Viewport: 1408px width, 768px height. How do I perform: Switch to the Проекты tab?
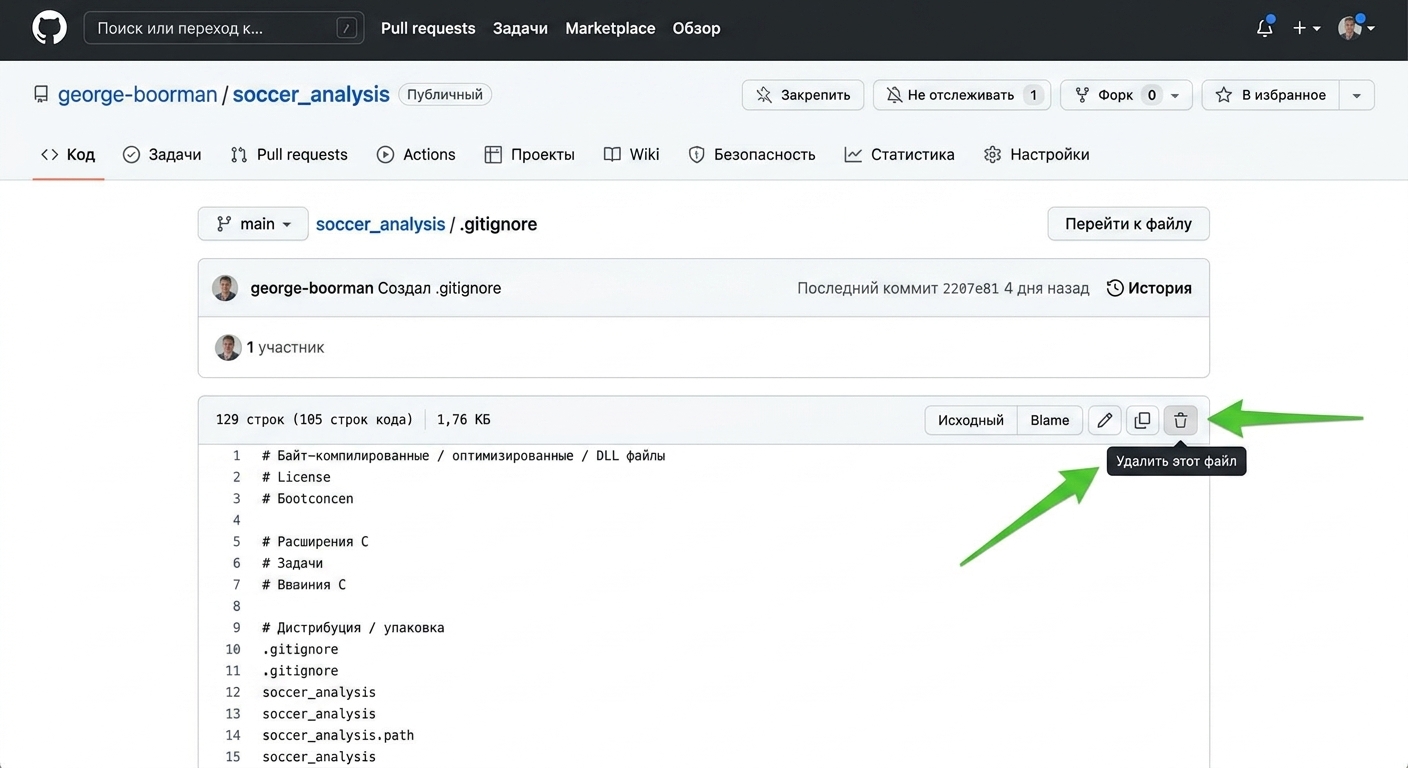[x=529, y=154]
